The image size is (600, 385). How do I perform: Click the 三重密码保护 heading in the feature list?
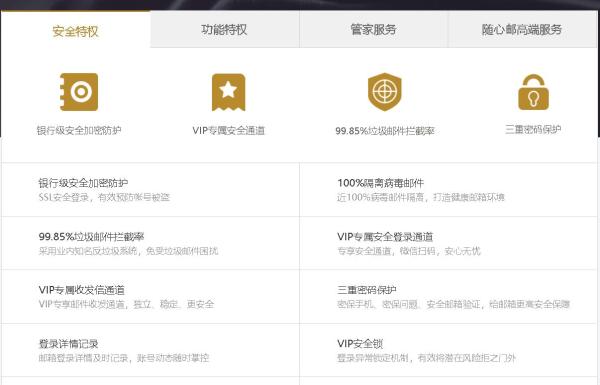click(367, 290)
